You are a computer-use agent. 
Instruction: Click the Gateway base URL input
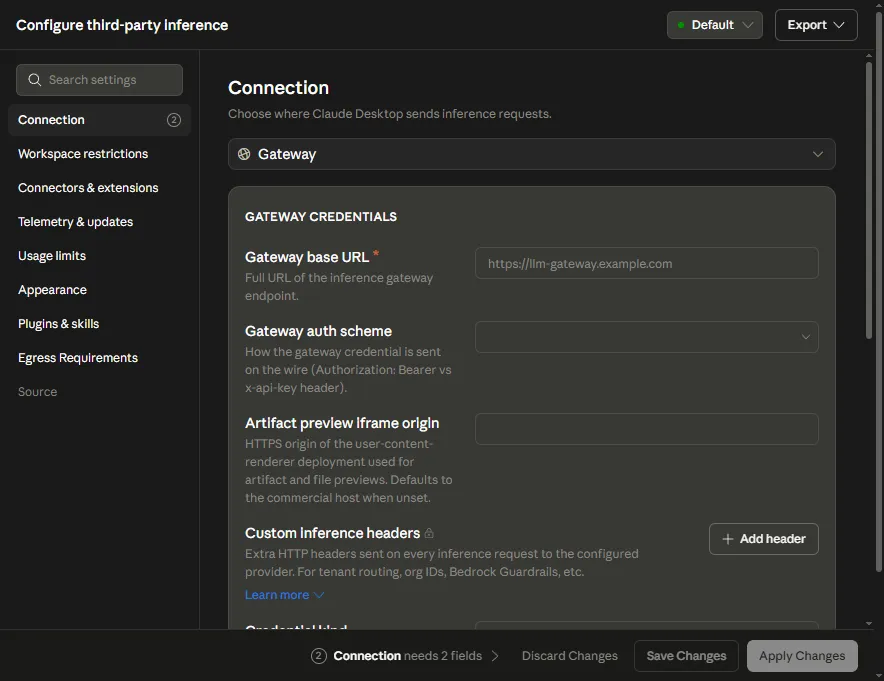click(x=647, y=263)
